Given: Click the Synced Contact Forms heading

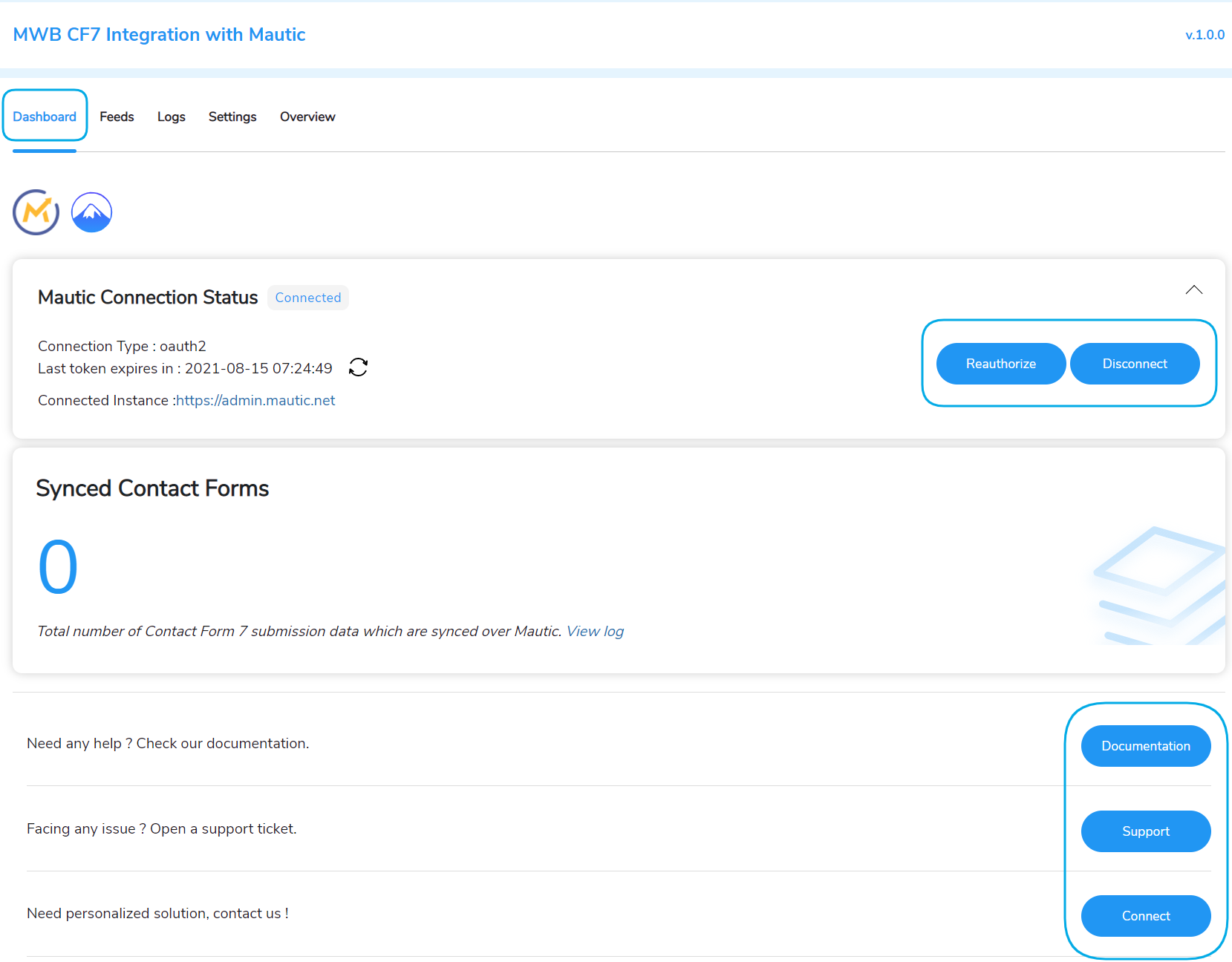Looking at the screenshot, I should [x=152, y=488].
